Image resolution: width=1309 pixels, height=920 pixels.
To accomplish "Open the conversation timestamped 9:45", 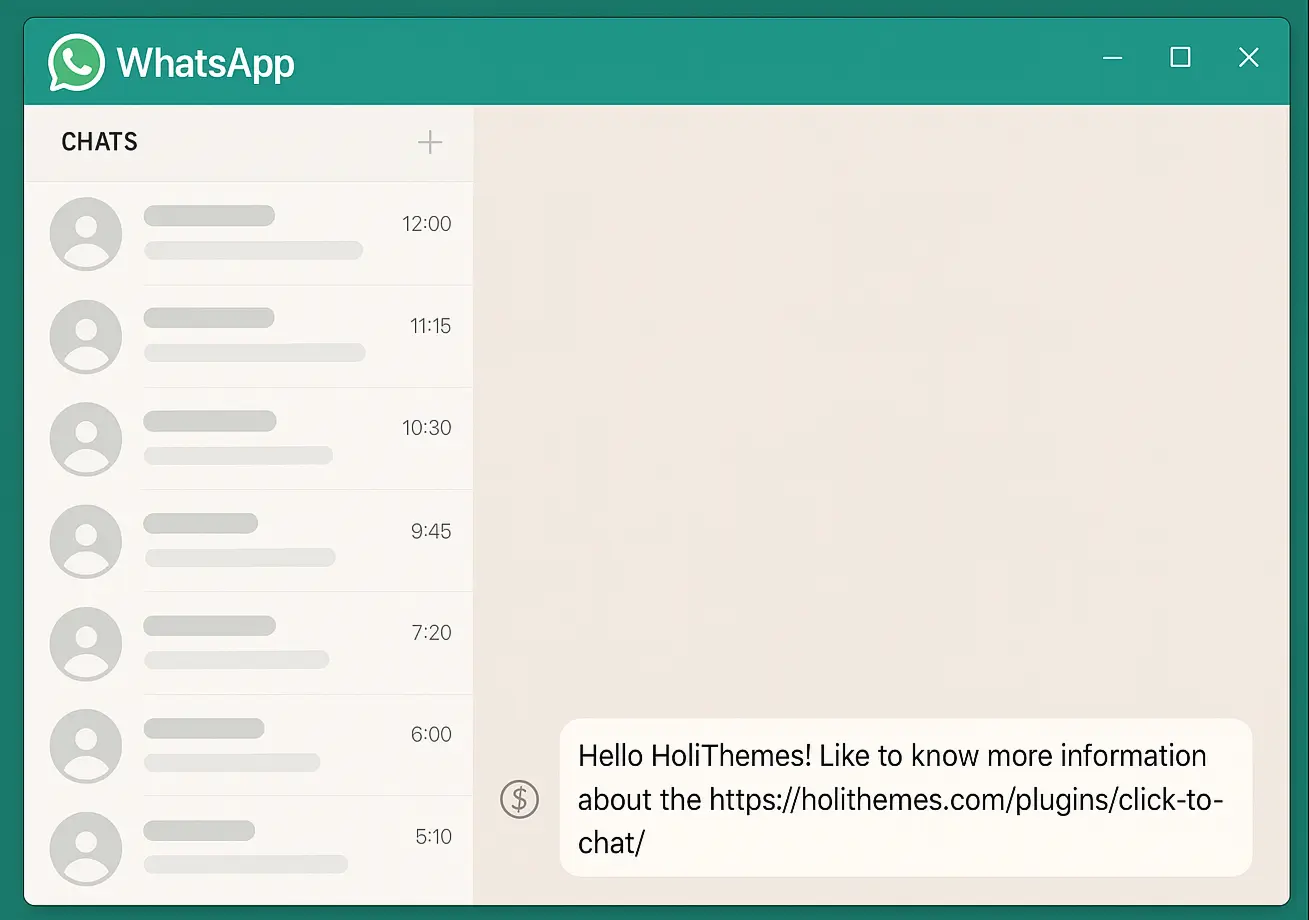I will point(250,541).
